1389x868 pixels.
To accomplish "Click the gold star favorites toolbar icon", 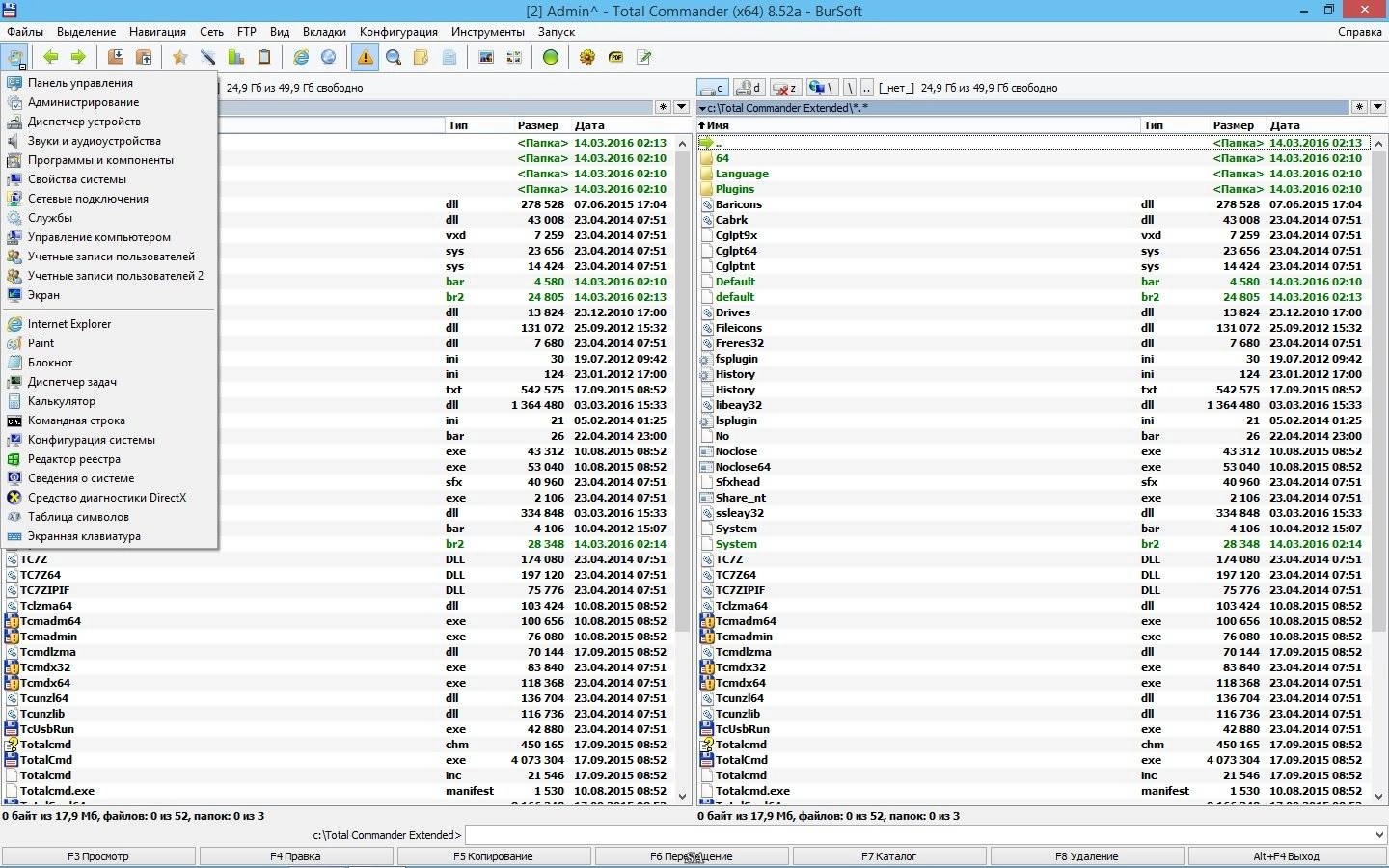I will coord(179,57).
